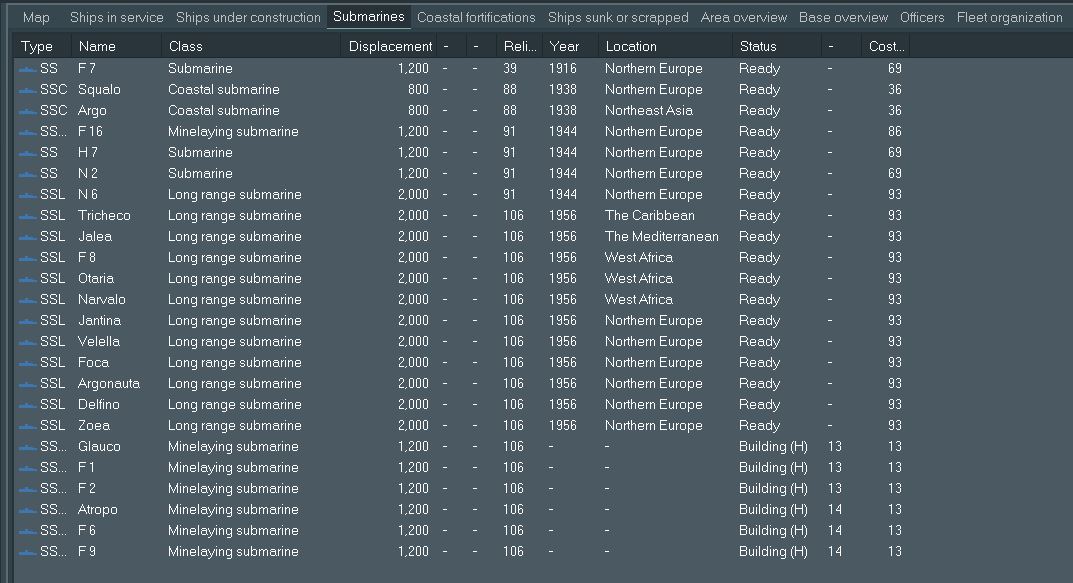Viewport: 1073px width, 583px height.
Task: Sort by the Status column header
Action: coord(777,46)
